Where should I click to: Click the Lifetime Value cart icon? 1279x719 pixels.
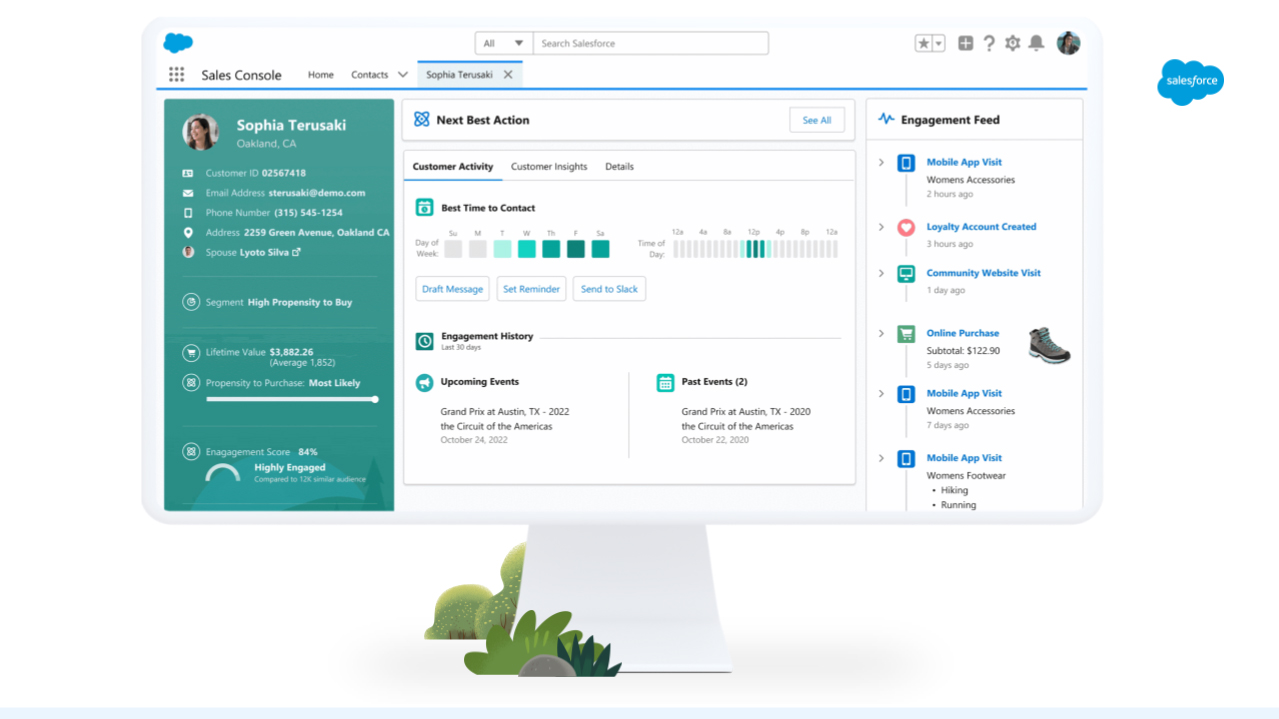pyautogui.click(x=191, y=353)
